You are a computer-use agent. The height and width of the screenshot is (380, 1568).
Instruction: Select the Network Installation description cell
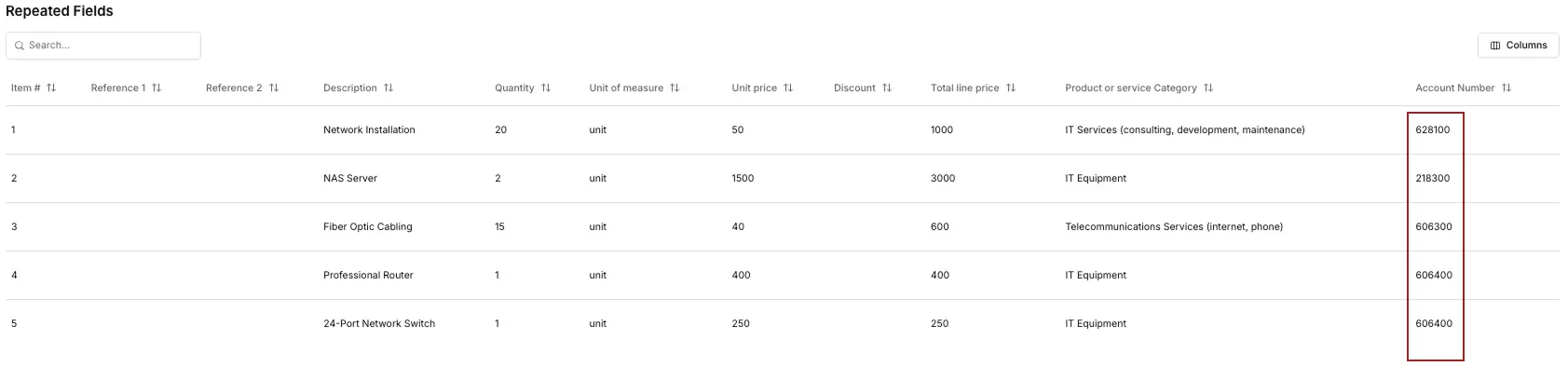[x=369, y=129]
